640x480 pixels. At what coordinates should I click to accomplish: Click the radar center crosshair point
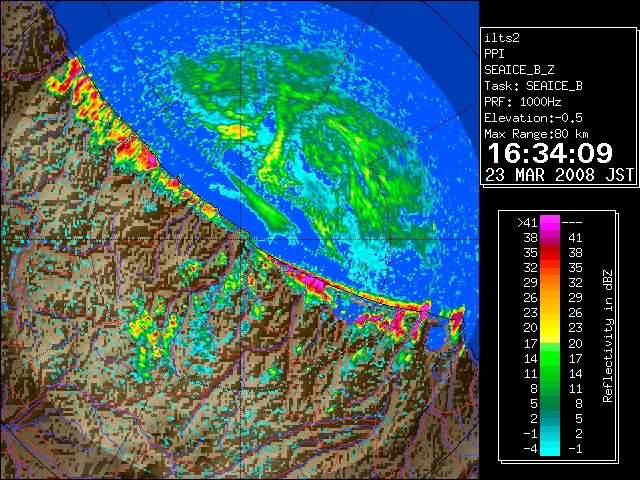[241, 239]
